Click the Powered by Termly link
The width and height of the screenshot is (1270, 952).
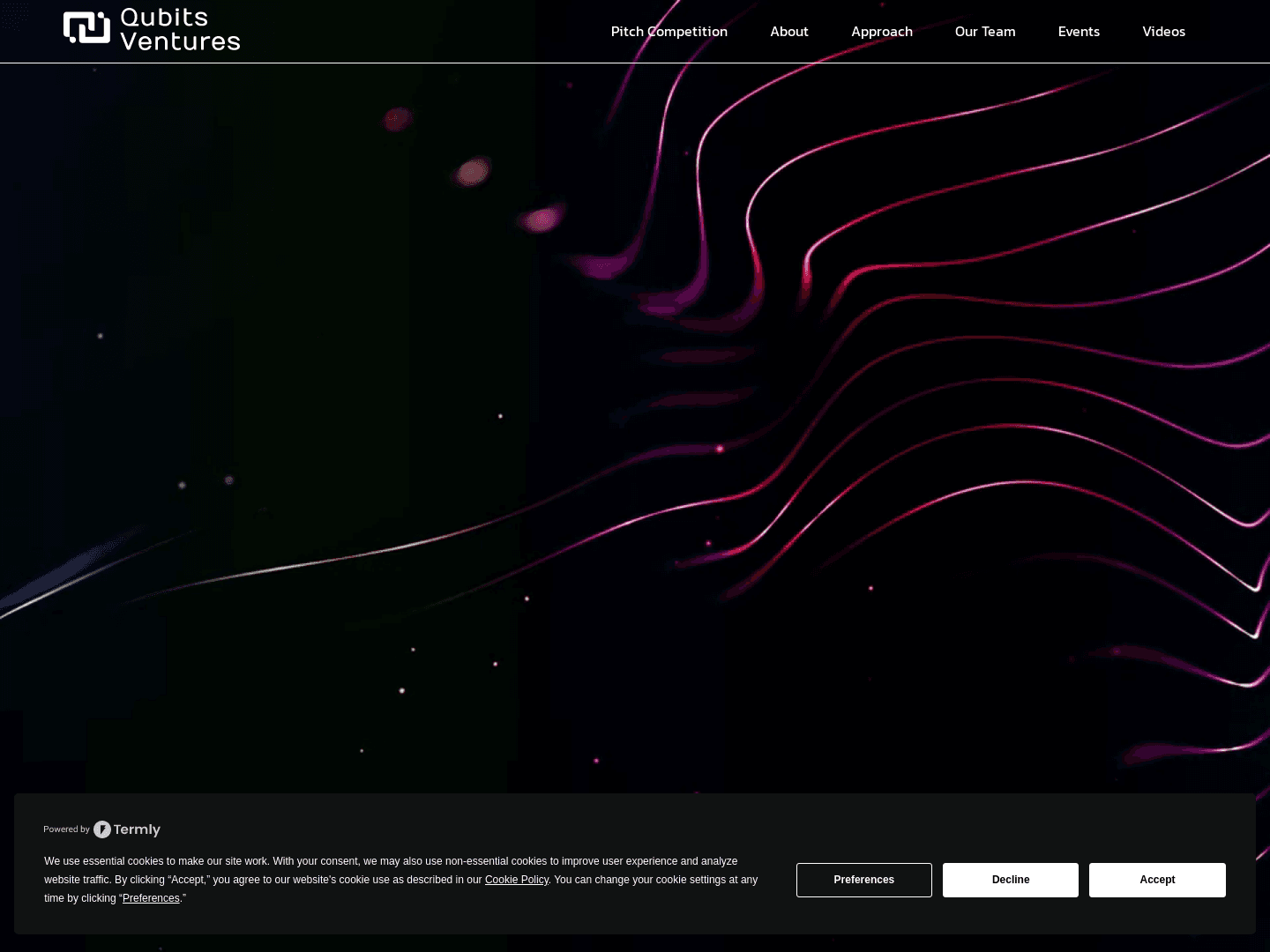[101, 829]
